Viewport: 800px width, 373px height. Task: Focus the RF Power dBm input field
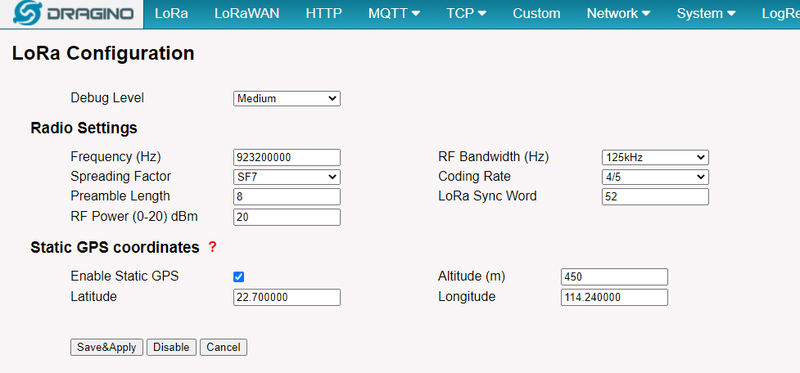pos(287,217)
